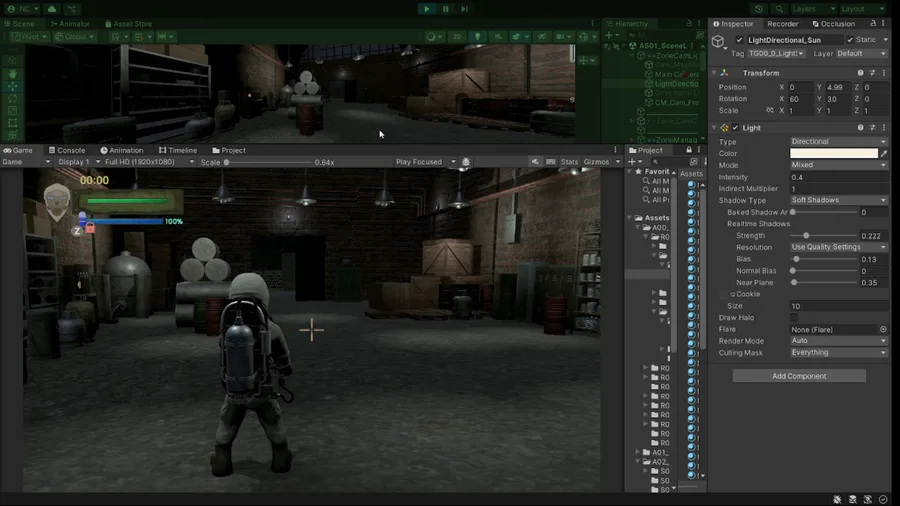Screen dimensions: 900x506
Task: Select the Transform tool in Scene
Action: 13,135
